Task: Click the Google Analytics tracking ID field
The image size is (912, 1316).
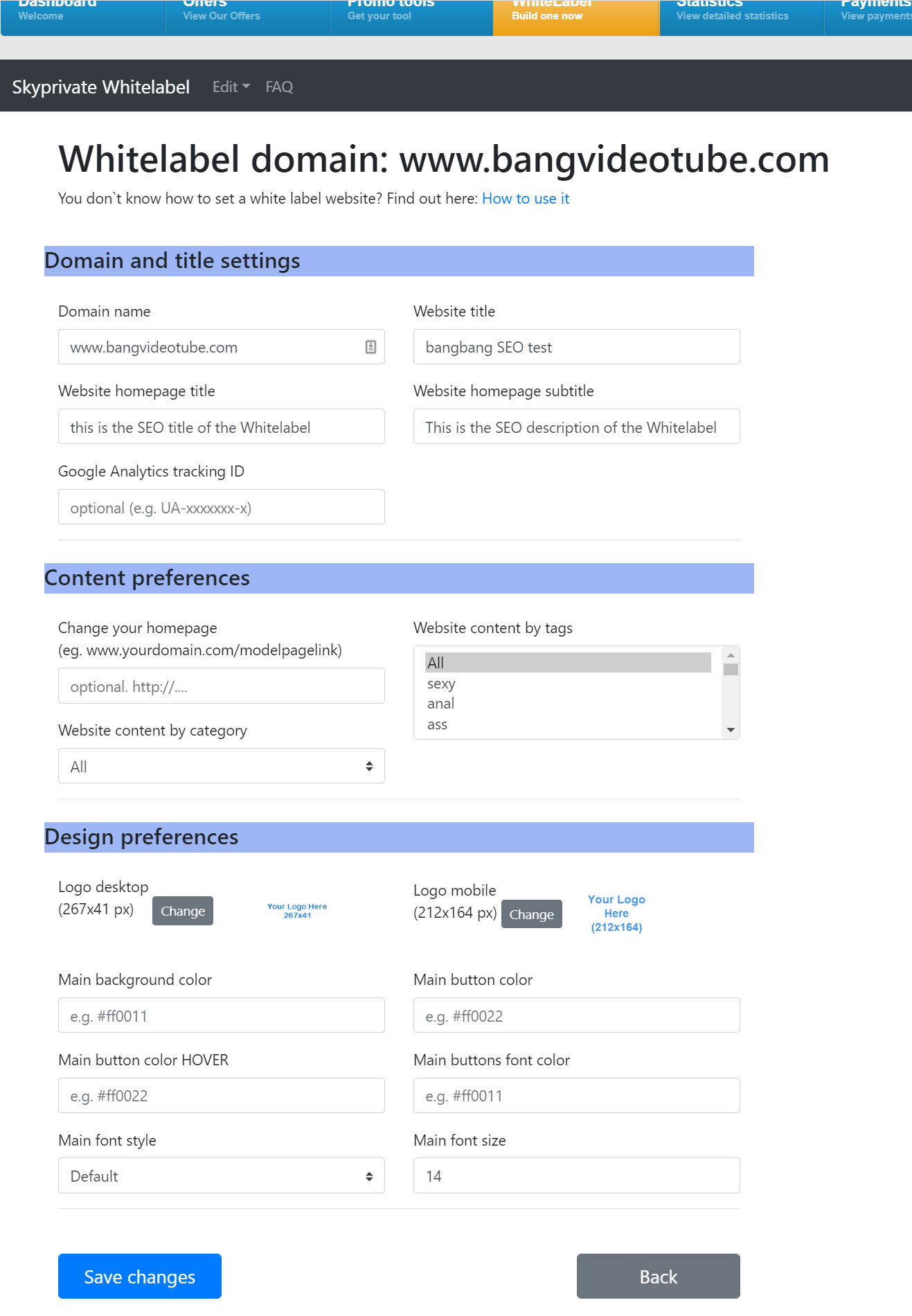Action: [222, 507]
